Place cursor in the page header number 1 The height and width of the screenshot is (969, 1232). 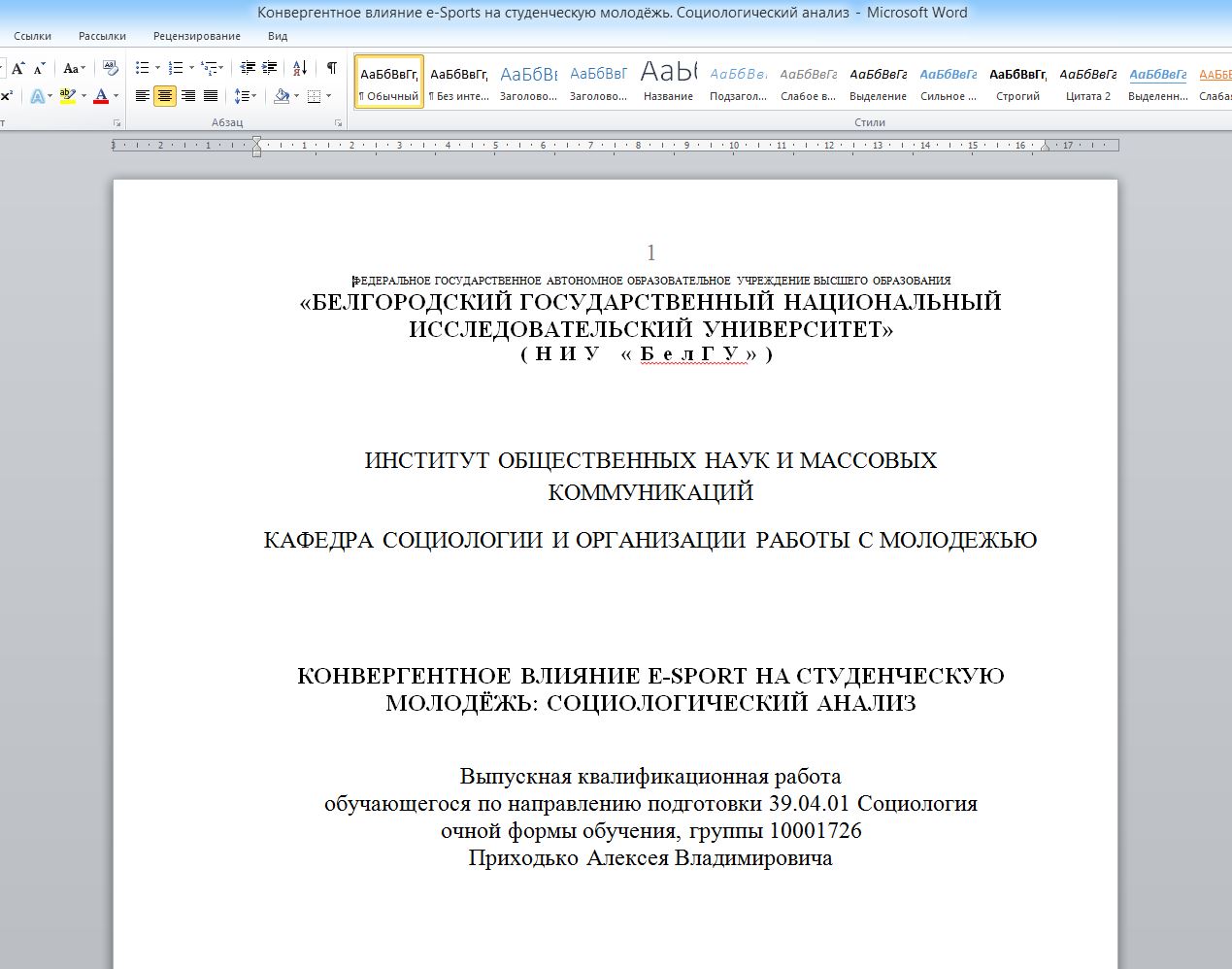coord(651,252)
